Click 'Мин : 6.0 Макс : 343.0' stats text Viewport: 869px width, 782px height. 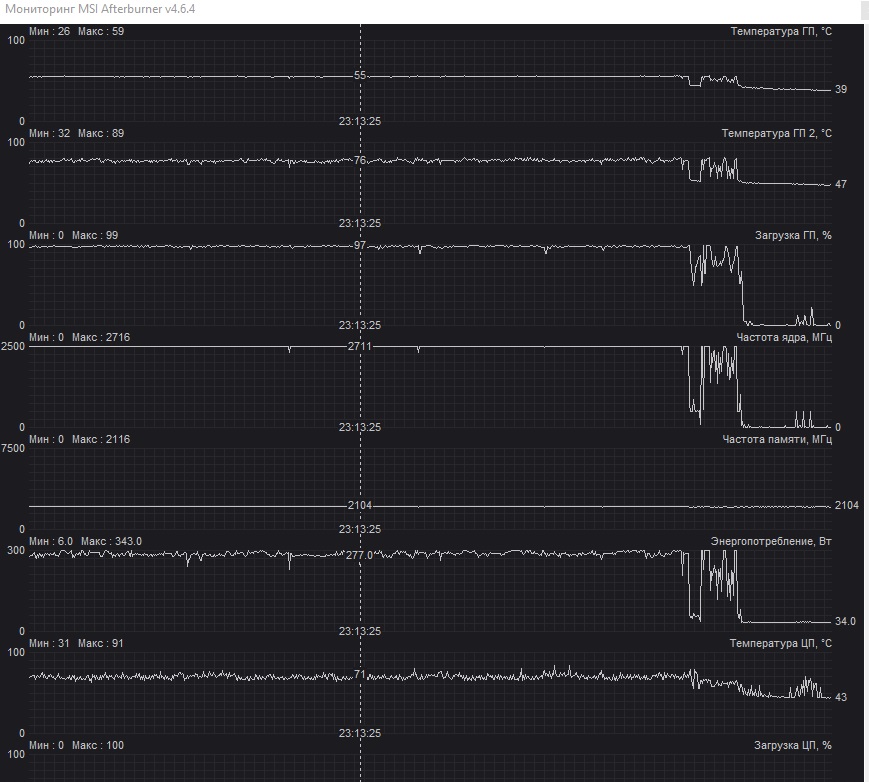pos(85,541)
